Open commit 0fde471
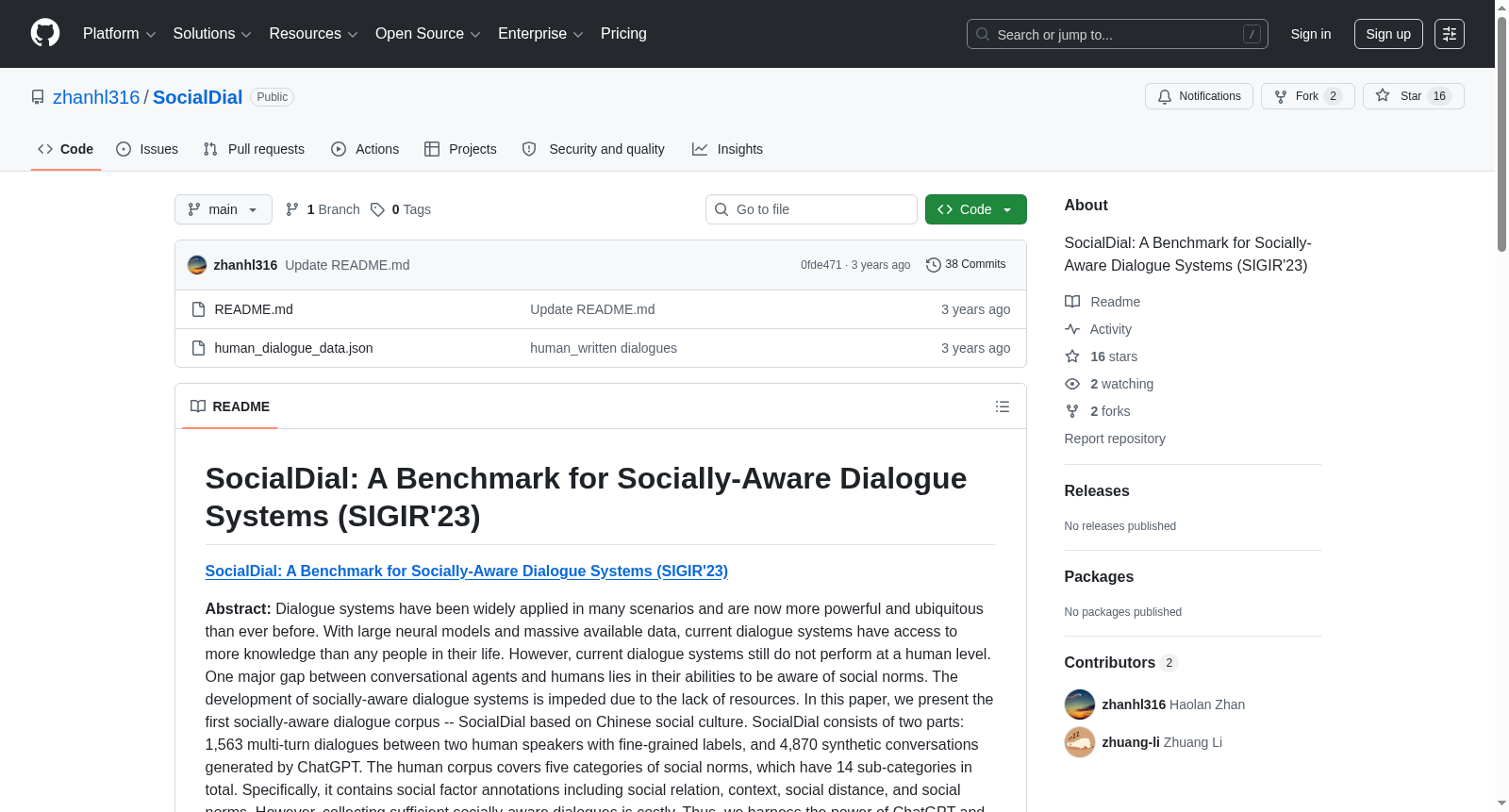Image resolution: width=1509 pixels, height=812 pixels. tap(821, 265)
